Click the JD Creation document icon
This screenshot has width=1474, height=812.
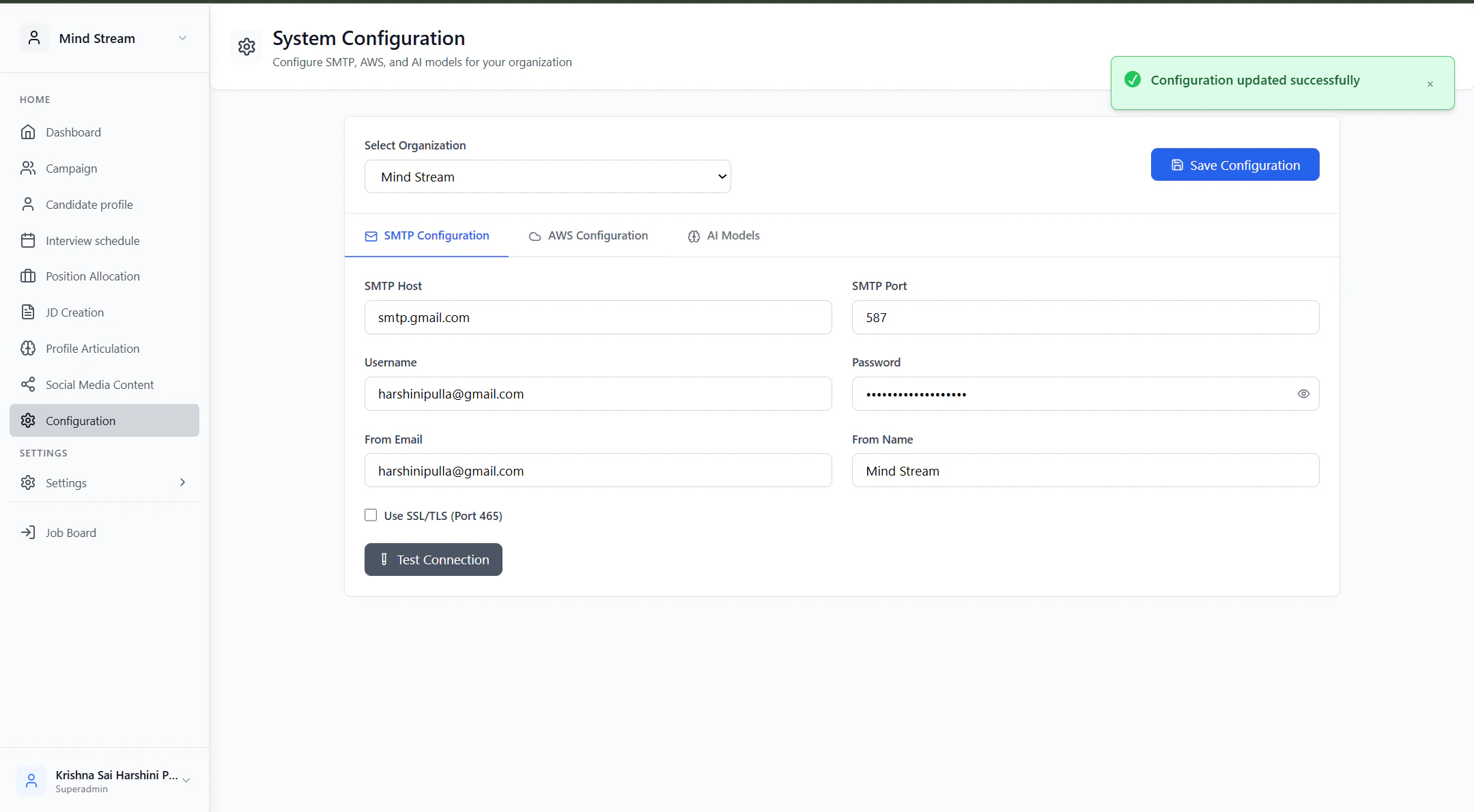[28, 313]
